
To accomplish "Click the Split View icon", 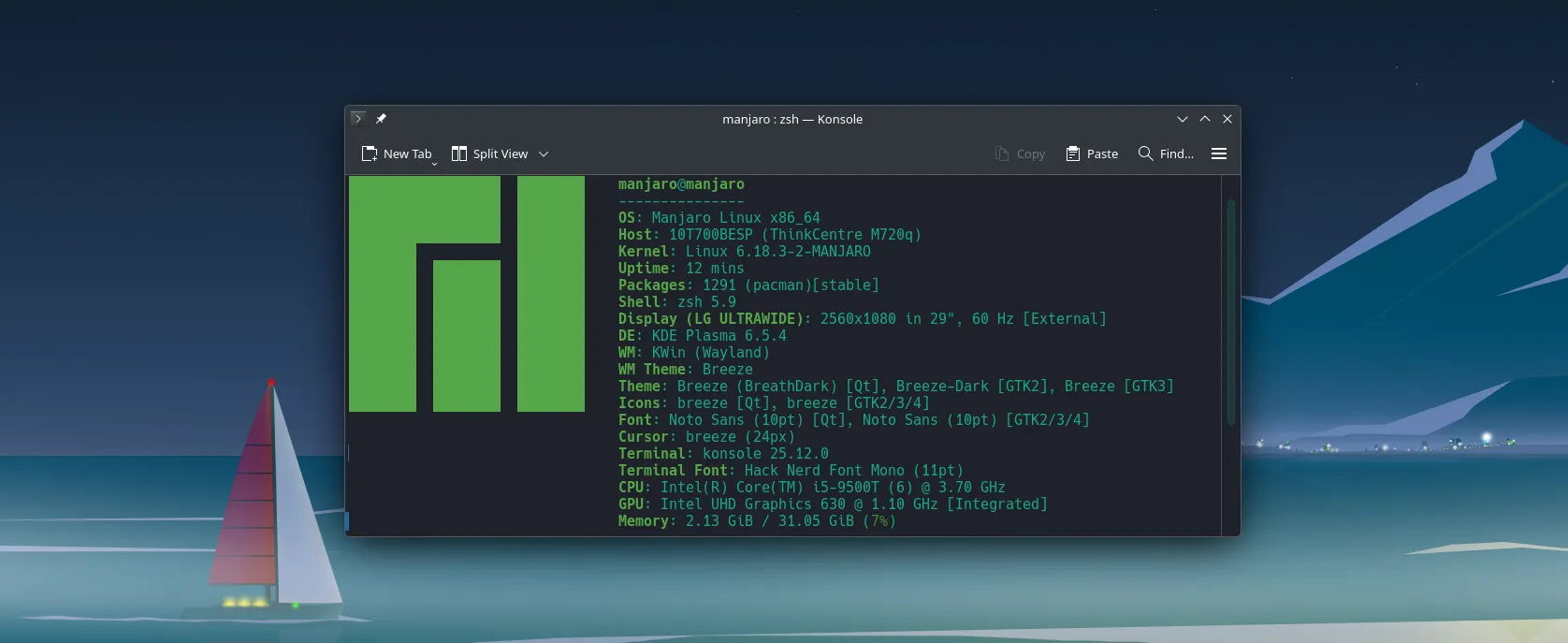I will [459, 153].
